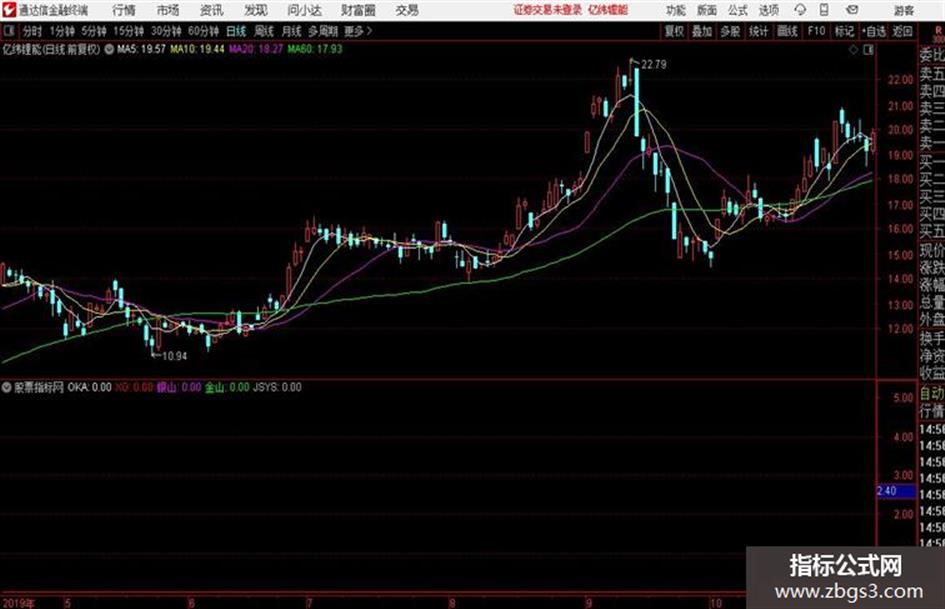Image resolution: width=945 pixels, height=609 pixels.
Task: Click the MA20: 18.27 indicator label
Action: click(x=256, y=49)
